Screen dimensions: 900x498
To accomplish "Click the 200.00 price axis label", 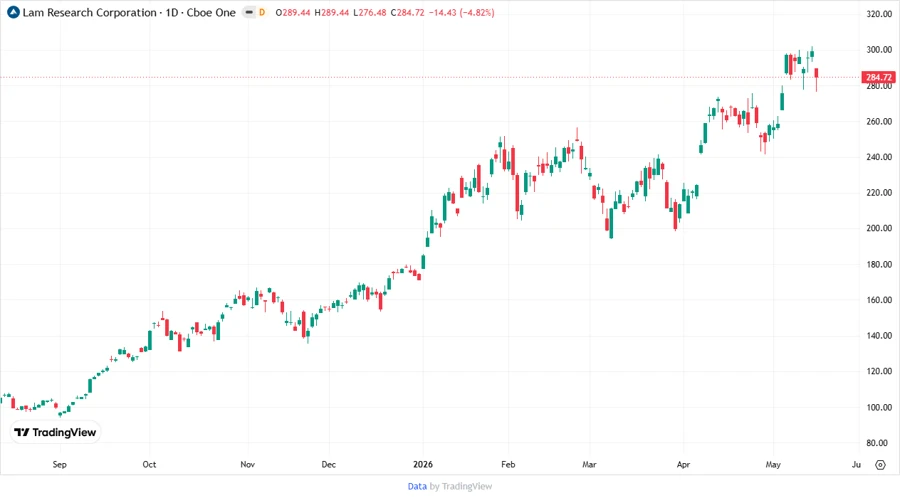I will pos(879,228).
